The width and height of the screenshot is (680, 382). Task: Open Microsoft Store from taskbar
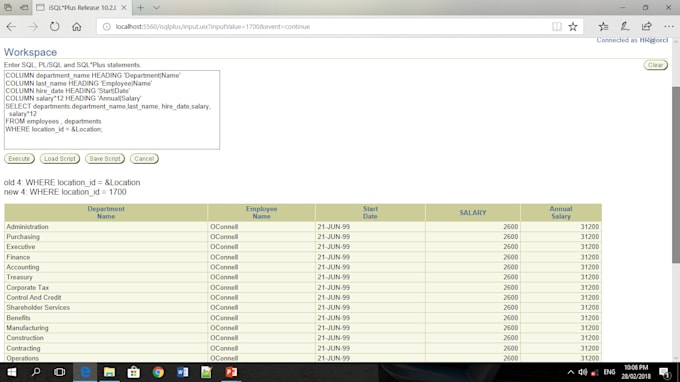point(134,372)
